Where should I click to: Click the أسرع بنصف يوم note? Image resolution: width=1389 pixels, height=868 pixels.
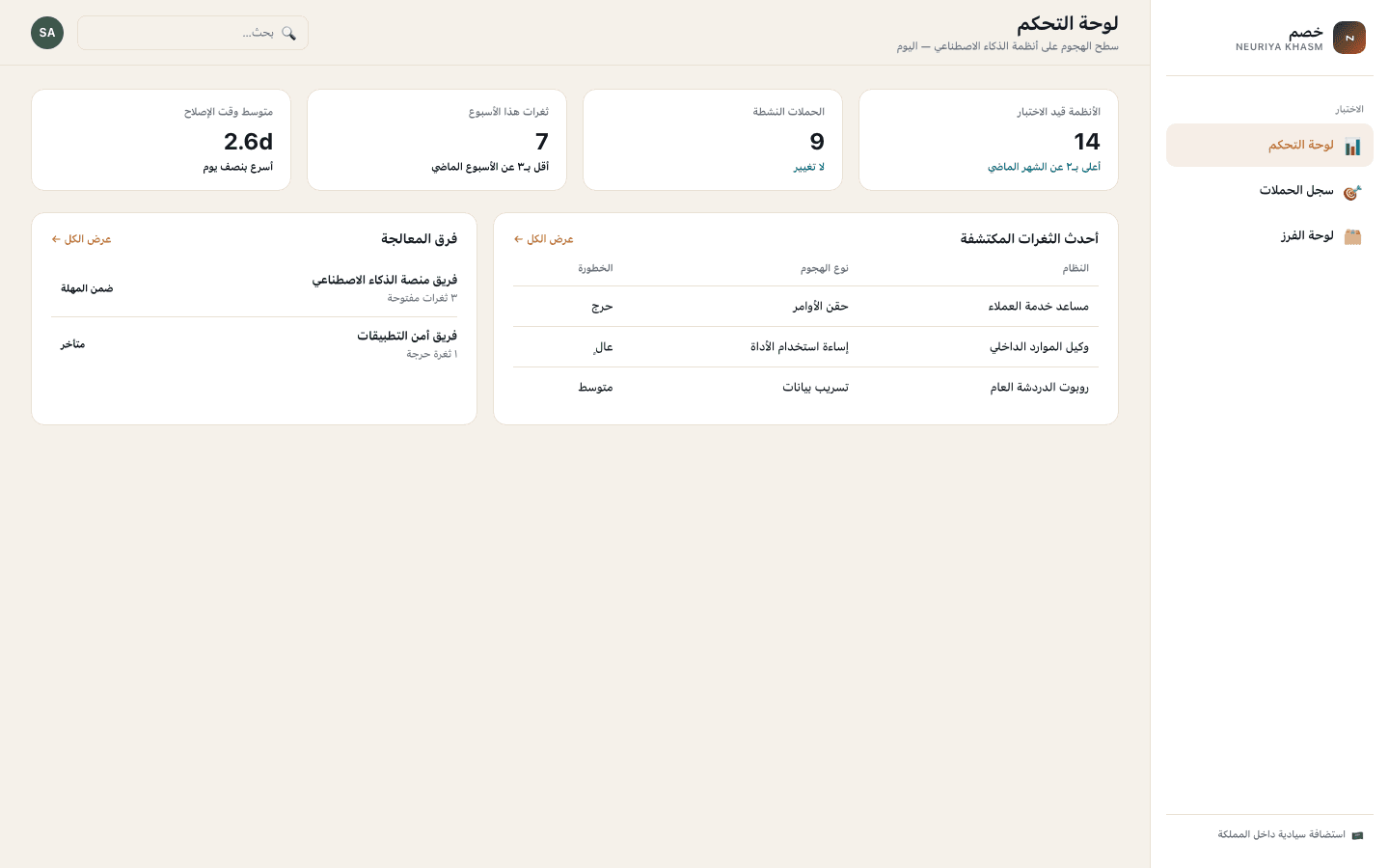pyautogui.click(x=238, y=167)
